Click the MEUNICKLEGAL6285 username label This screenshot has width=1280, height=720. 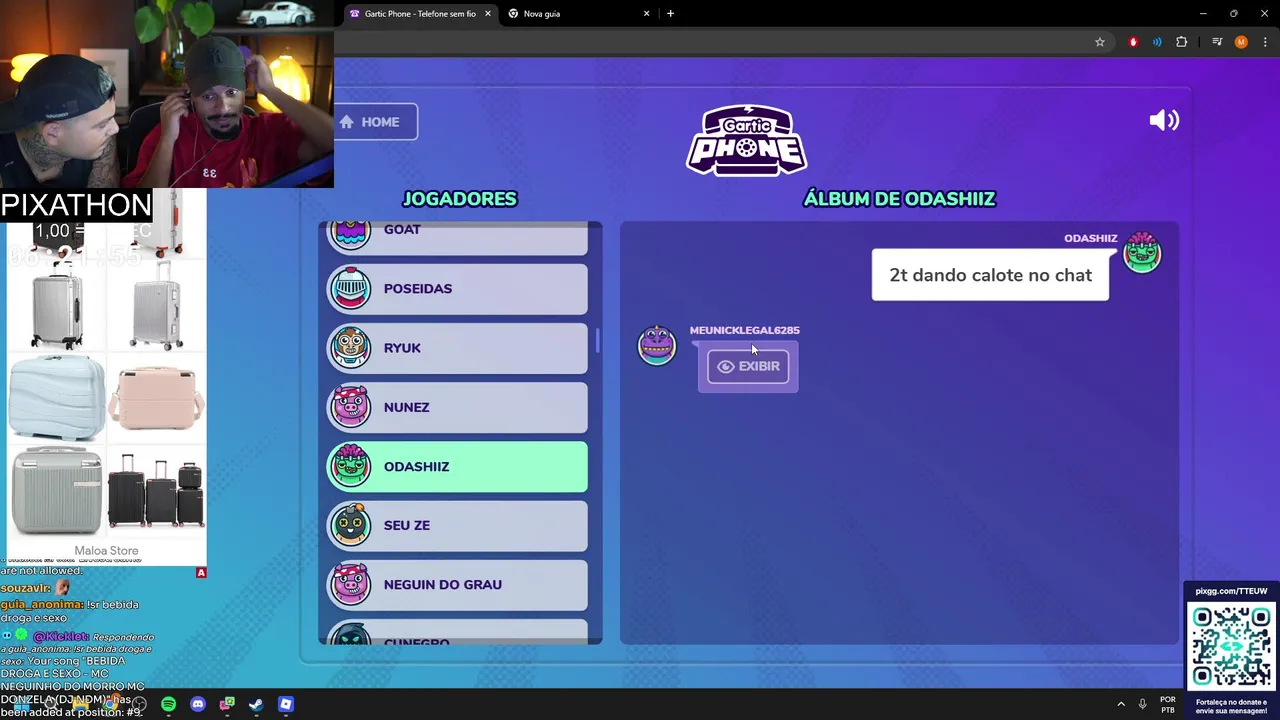(744, 330)
